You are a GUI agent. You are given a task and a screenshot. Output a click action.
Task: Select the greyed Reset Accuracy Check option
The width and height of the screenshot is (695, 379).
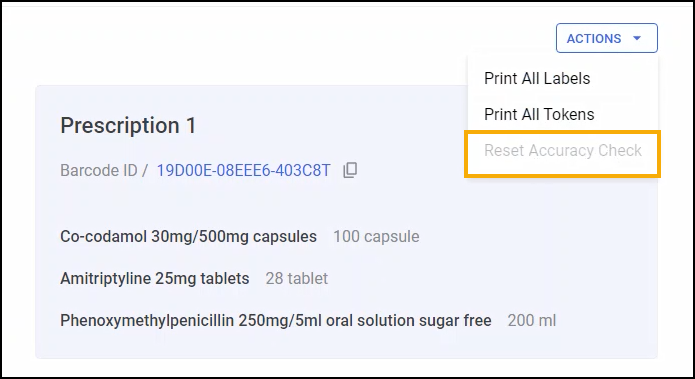pyautogui.click(x=562, y=151)
